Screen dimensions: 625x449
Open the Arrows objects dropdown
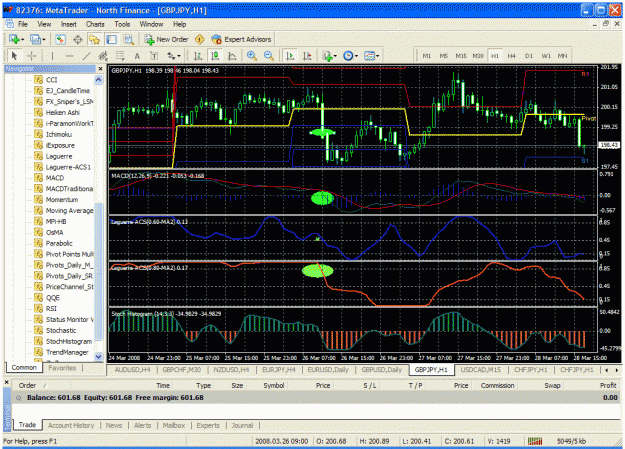tap(173, 56)
